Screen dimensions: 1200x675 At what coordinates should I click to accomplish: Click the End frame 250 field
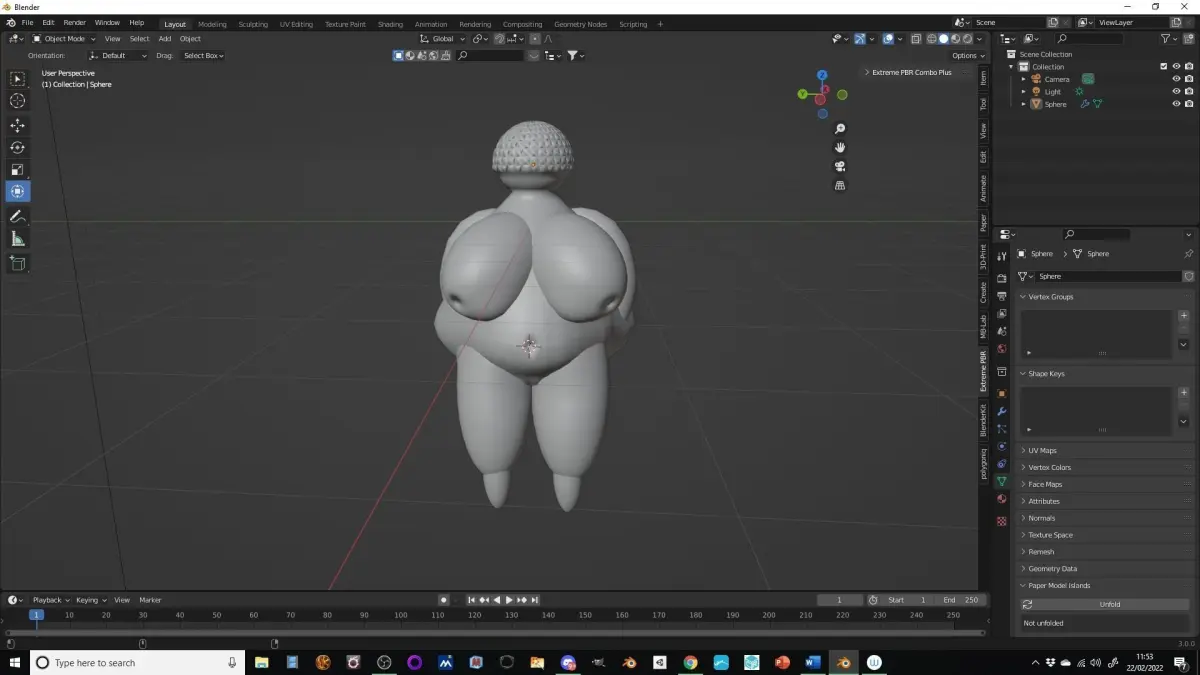(961, 600)
